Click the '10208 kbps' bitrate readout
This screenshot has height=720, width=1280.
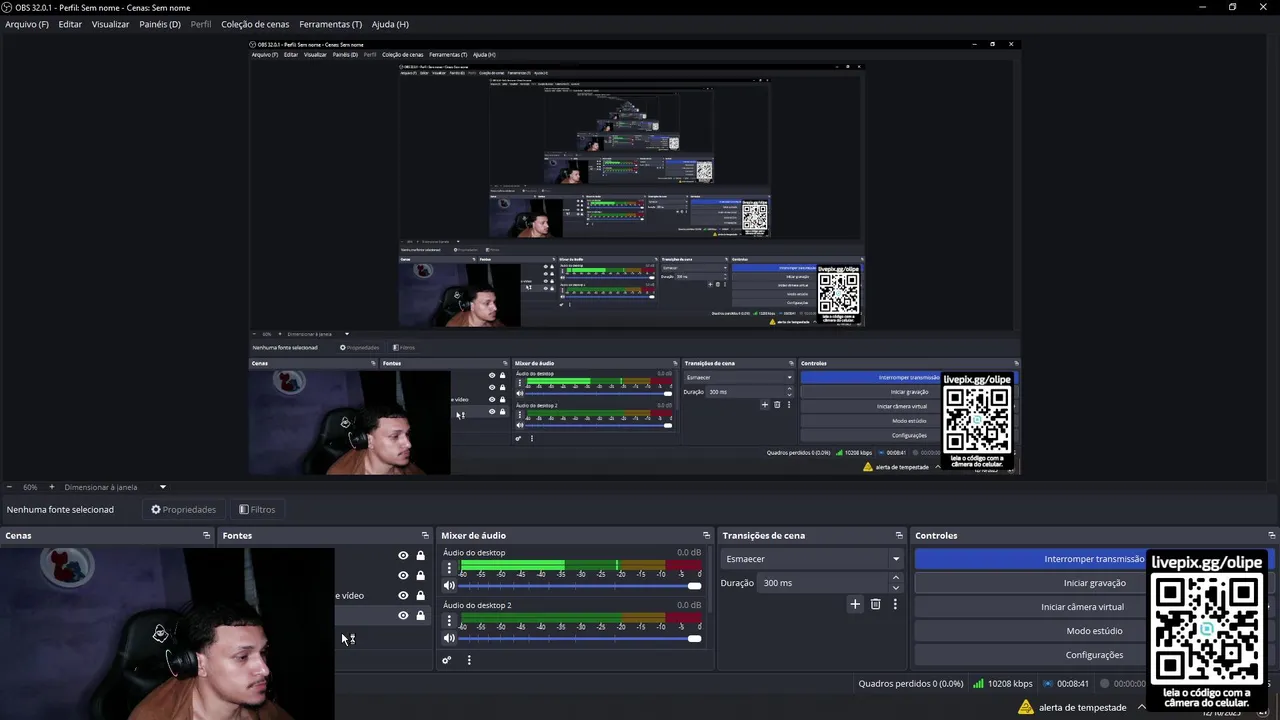1010,684
